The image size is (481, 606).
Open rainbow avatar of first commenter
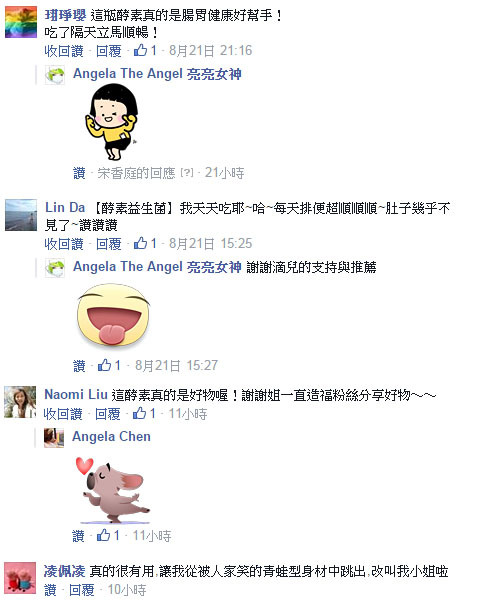point(21,22)
